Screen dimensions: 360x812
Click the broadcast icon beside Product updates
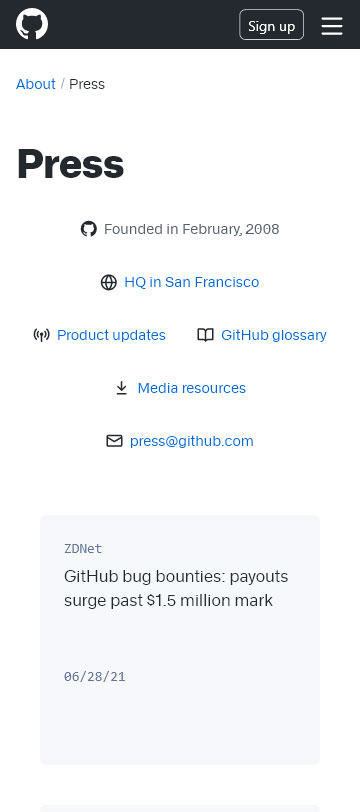41,336
